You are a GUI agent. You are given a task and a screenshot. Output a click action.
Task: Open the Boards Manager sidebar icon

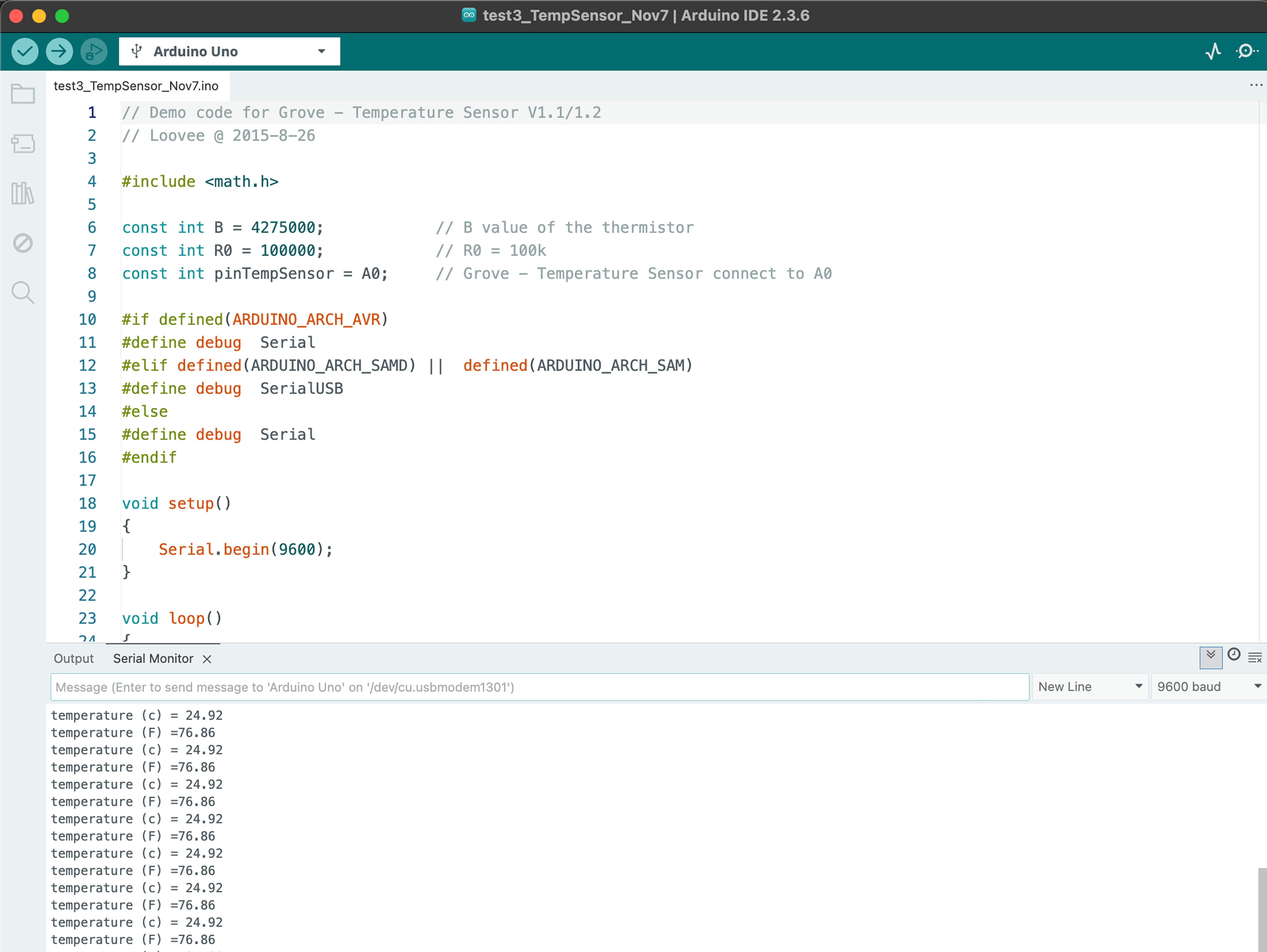(23, 144)
